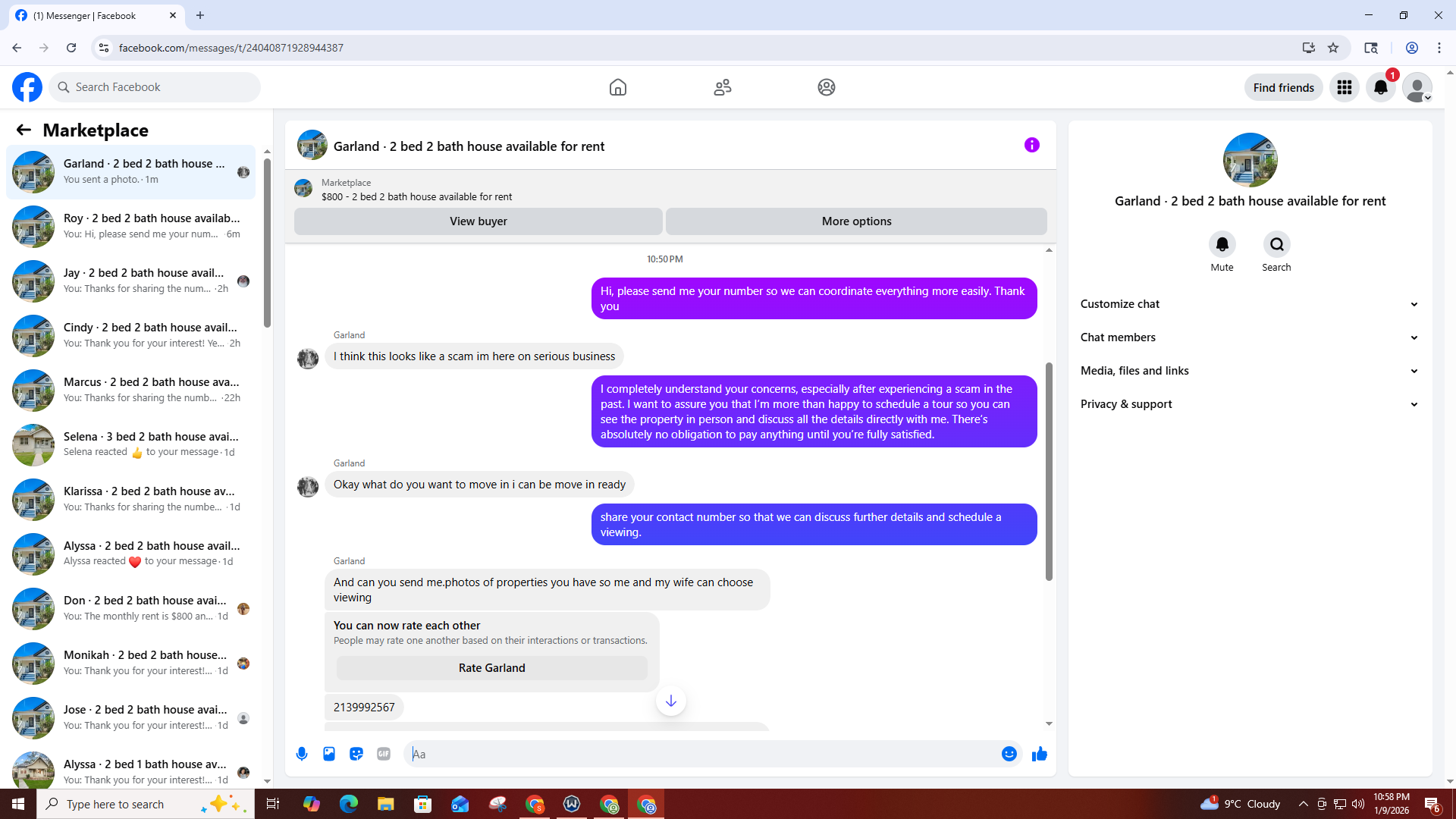
Task: Open the GIF picker
Action: (x=384, y=754)
